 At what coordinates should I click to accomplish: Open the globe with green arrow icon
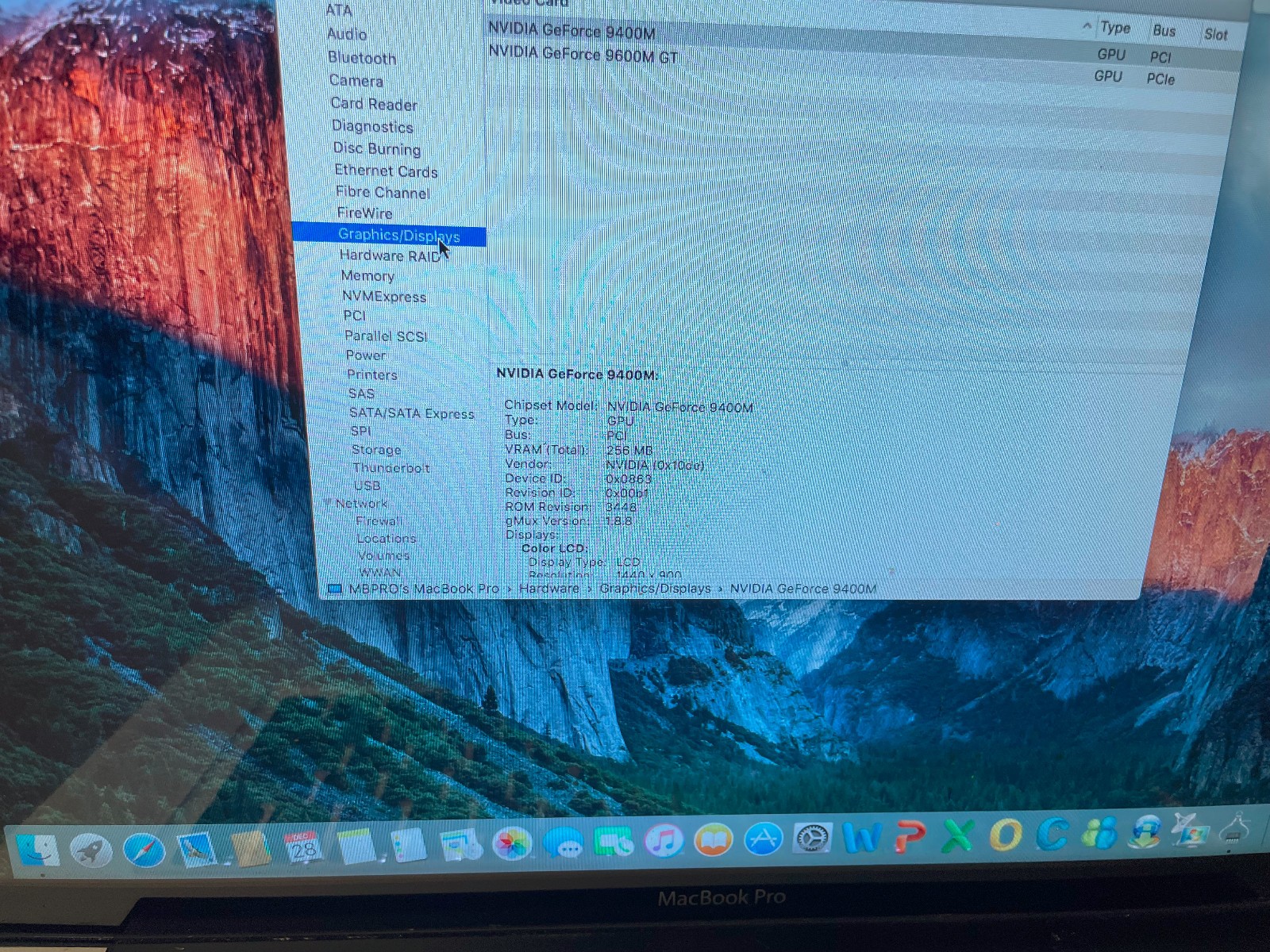(x=1146, y=832)
